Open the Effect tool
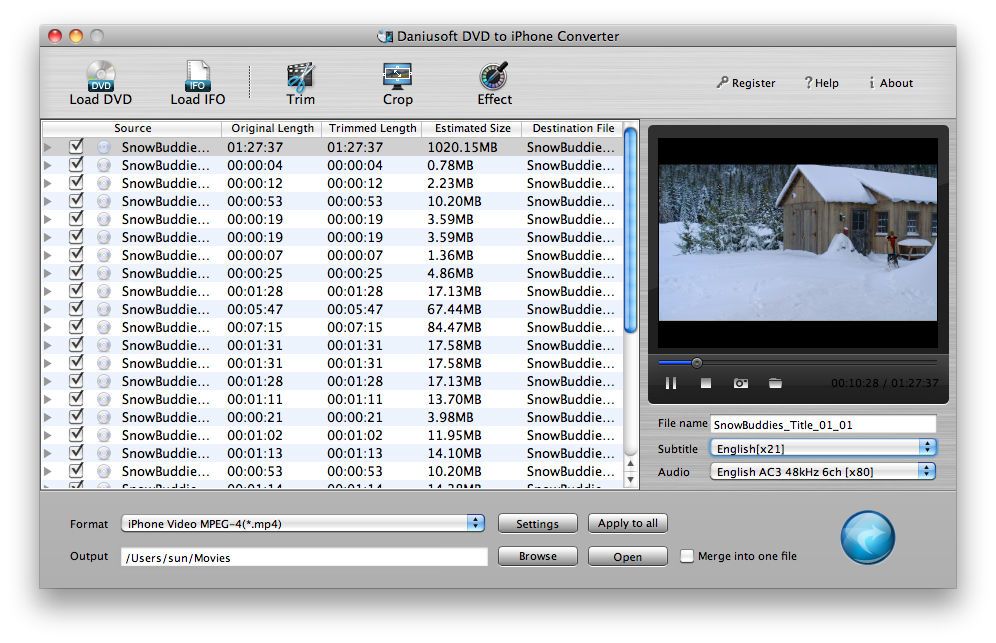Viewport: 996px width, 643px height. click(494, 83)
